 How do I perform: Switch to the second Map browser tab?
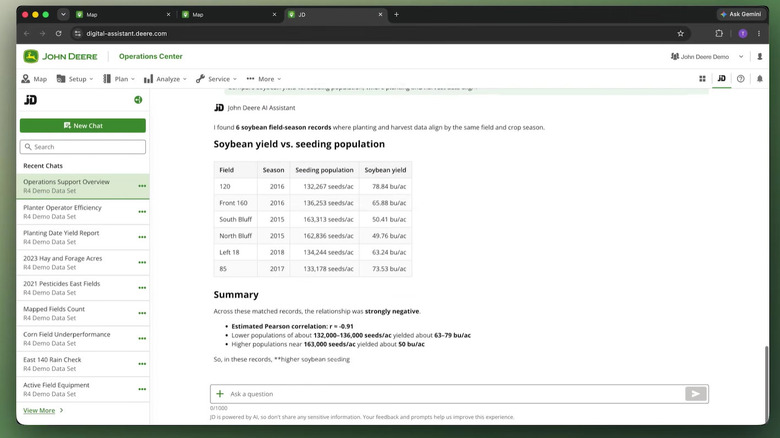click(229, 14)
